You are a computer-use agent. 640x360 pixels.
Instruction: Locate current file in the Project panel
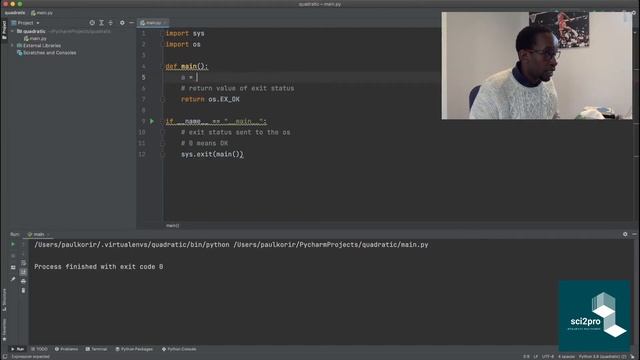pos(92,23)
